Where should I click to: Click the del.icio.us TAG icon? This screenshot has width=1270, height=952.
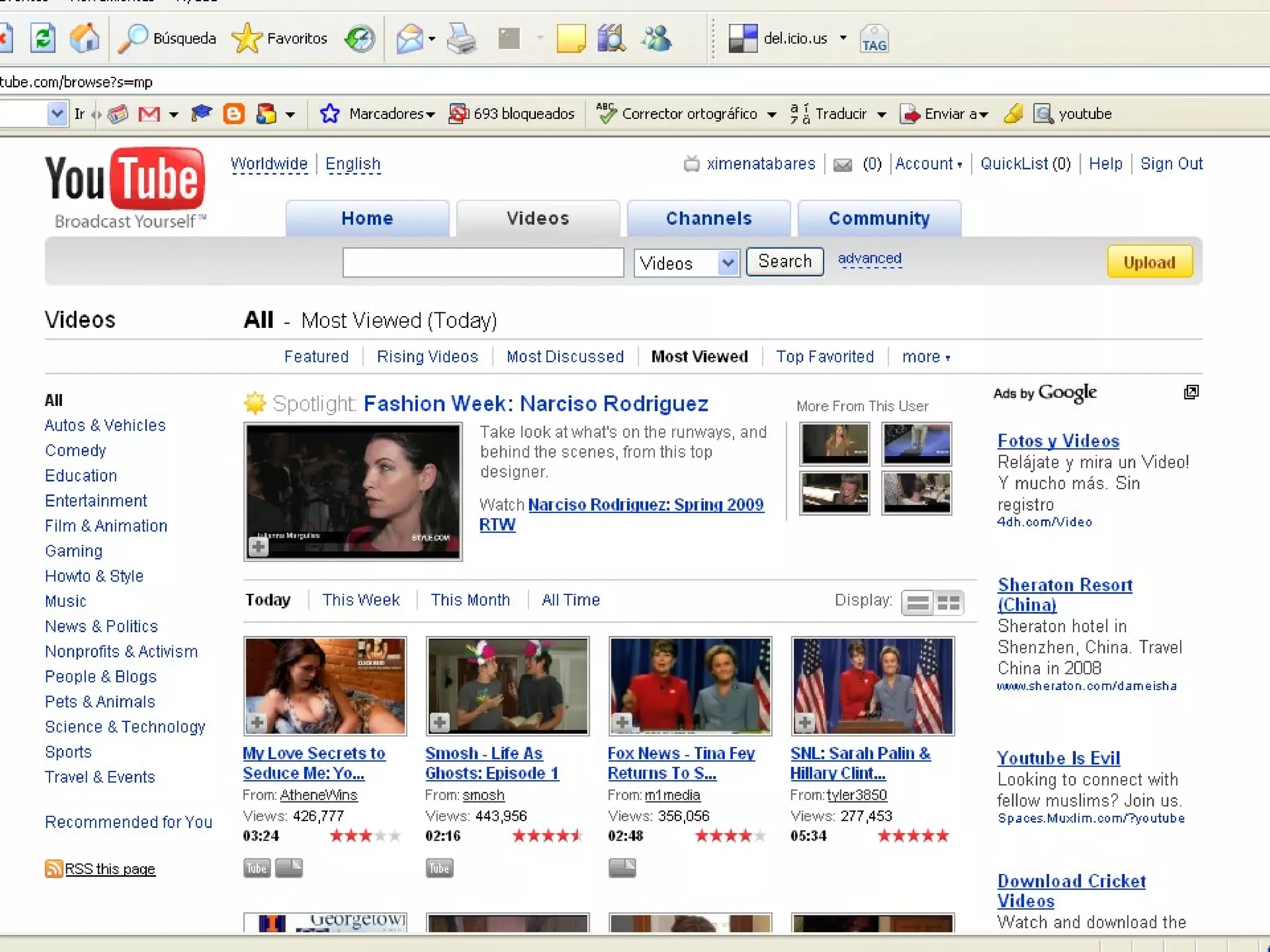coord(874,38)
